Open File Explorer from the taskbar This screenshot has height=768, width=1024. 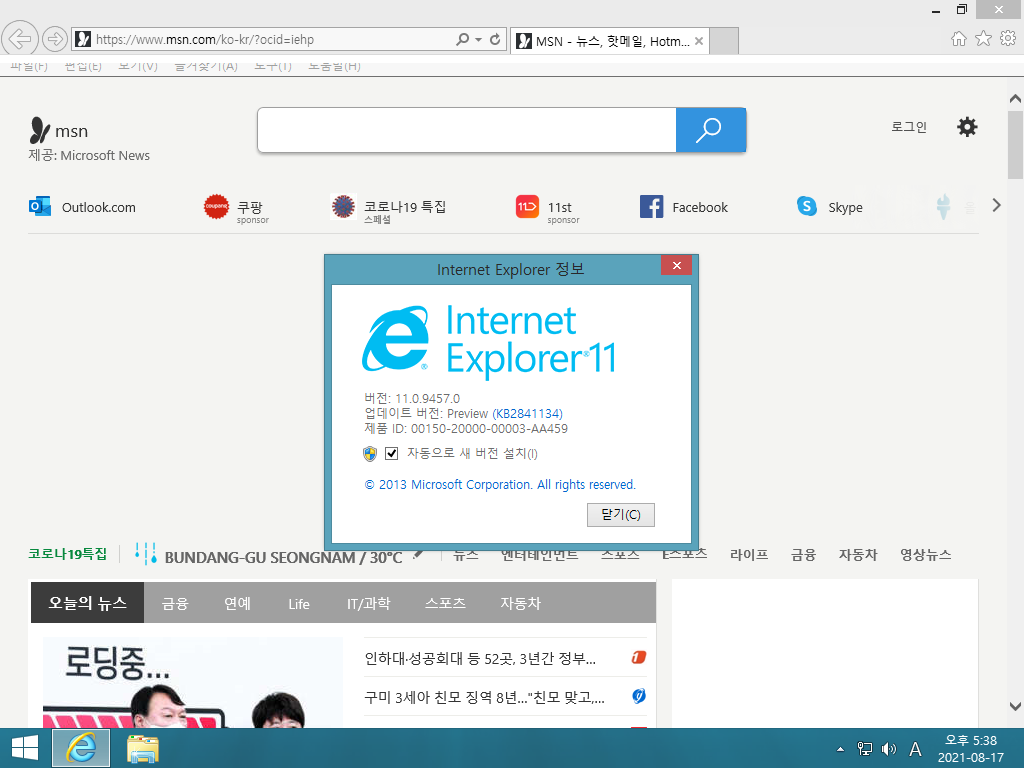[x=143, y=748]
